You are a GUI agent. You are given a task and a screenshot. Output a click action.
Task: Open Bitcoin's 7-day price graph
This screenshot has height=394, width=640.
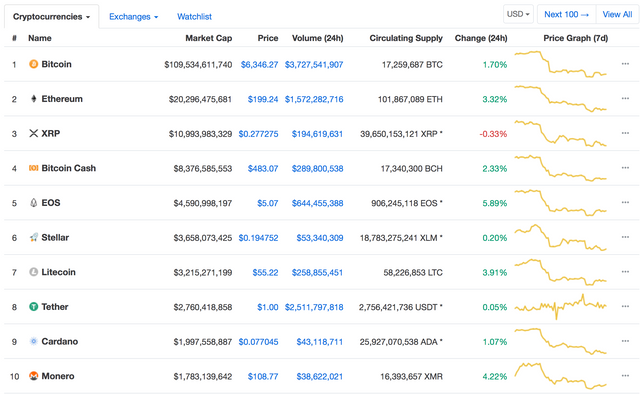coord(560,64)
